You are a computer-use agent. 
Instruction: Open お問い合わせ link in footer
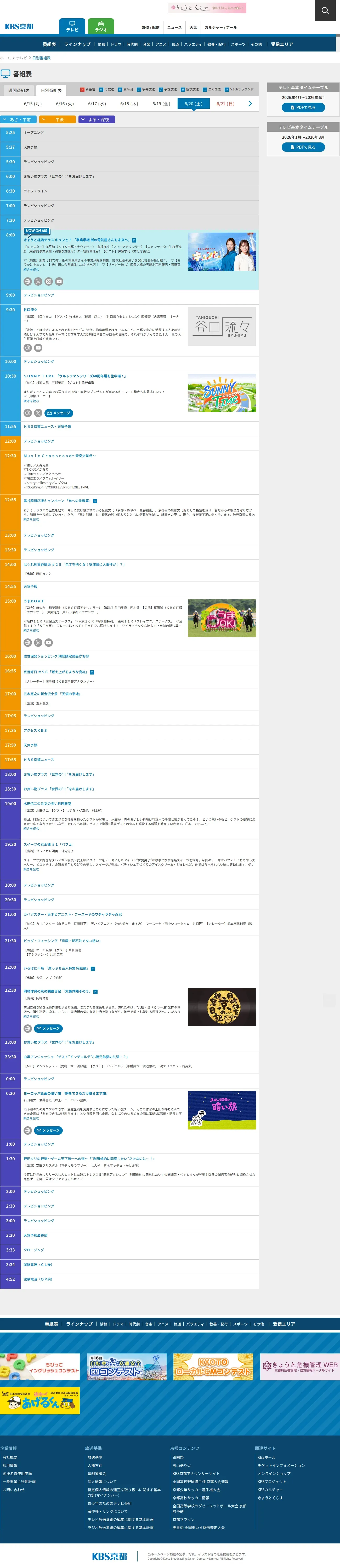13,1490
